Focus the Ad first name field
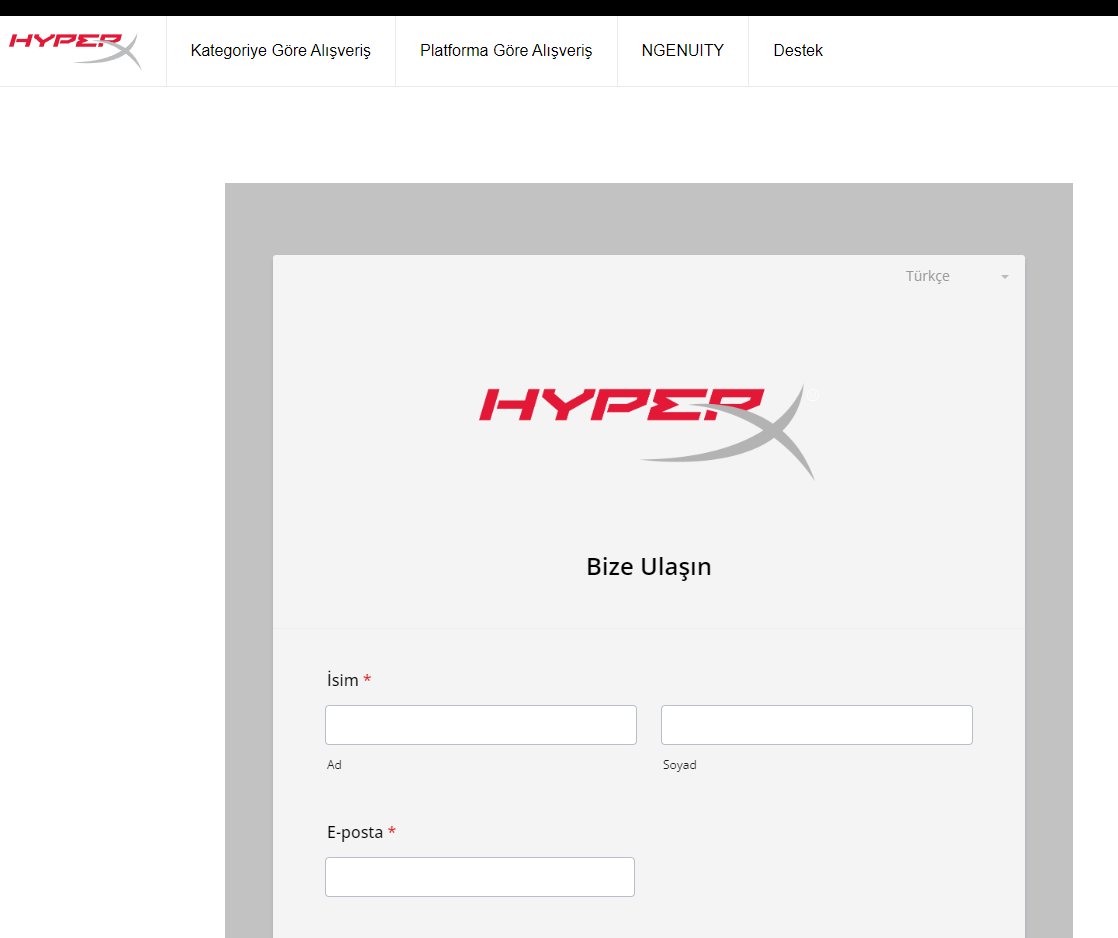Screen dimensions: 1118x938 point(481,725)
